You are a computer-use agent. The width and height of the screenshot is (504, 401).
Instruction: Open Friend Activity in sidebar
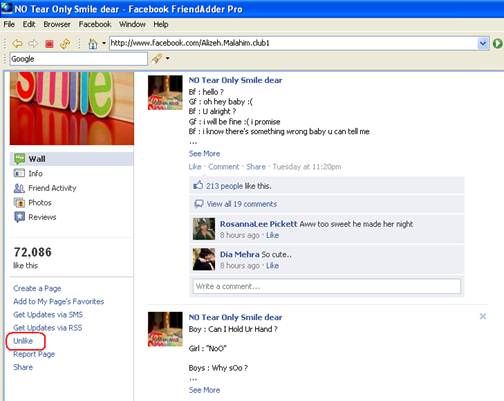[x=52, y=188]
